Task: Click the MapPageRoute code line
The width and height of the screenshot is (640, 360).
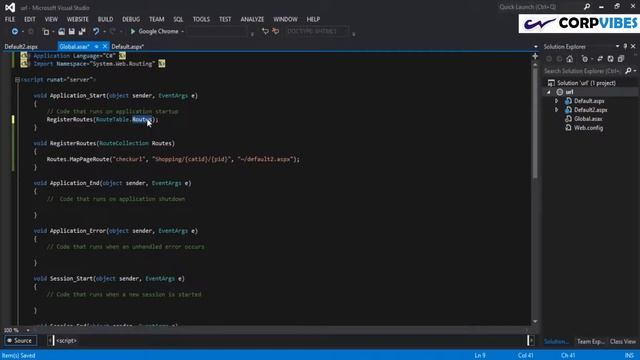Action: pos(173,159)
